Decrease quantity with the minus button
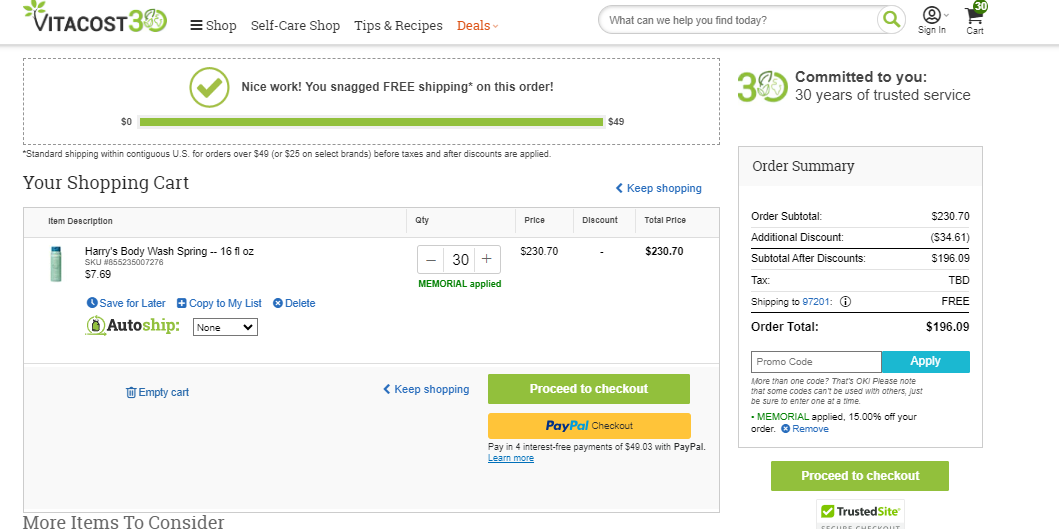Viewport: 1059px width, 529px height. 431,260
